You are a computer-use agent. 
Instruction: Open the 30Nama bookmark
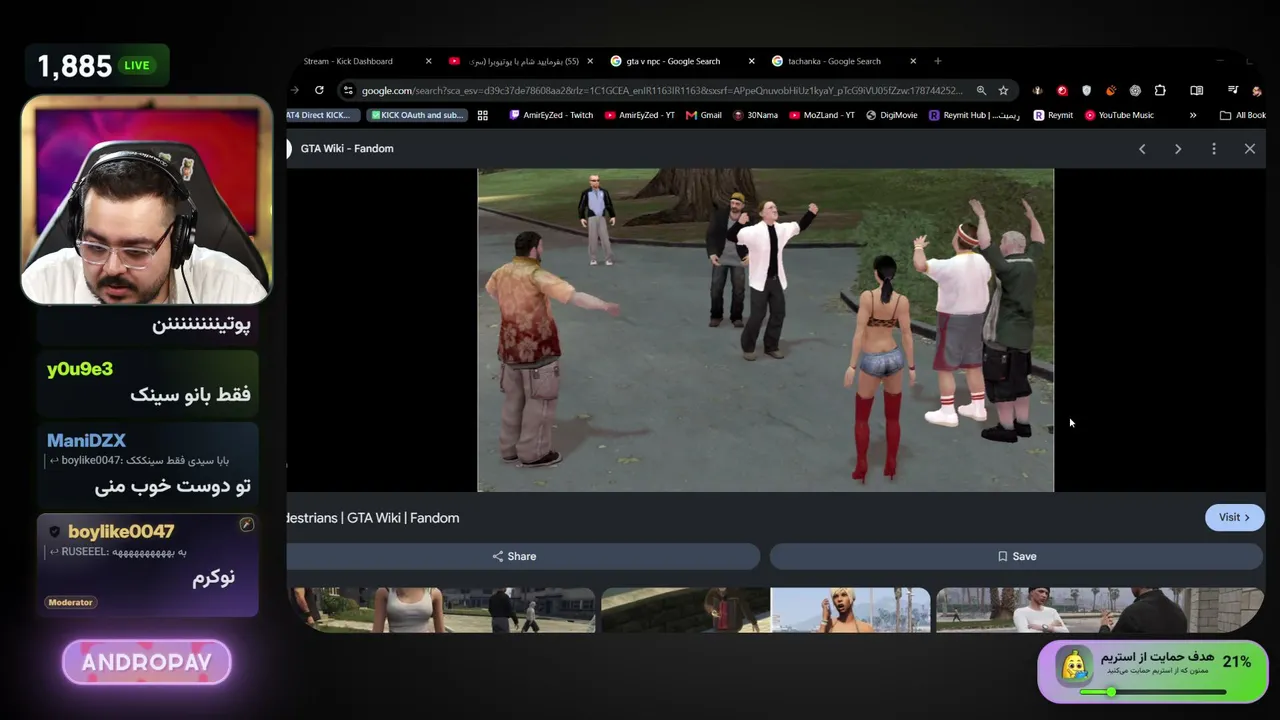[755, 115]
